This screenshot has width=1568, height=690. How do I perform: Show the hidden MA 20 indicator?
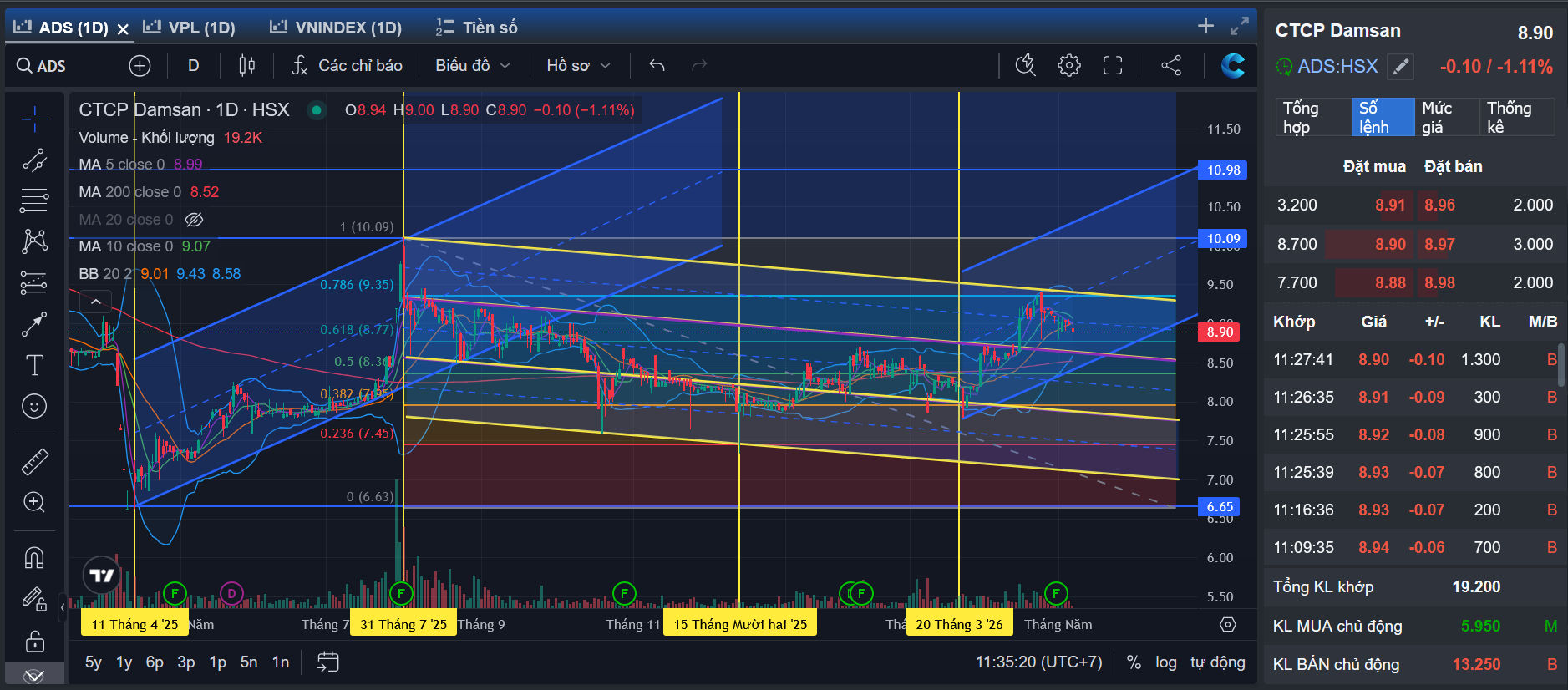tap(194, 220)
